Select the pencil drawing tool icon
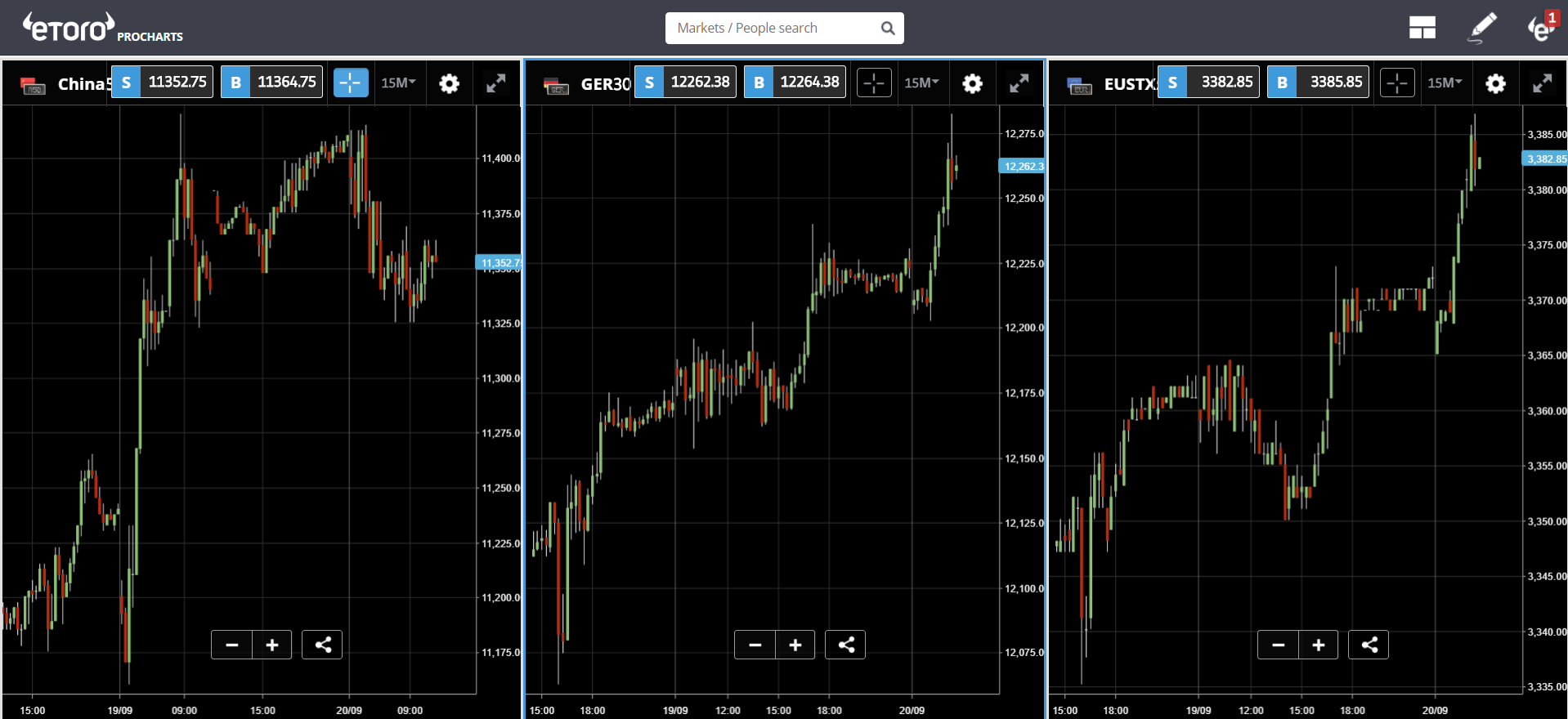 pos(1483,28)
